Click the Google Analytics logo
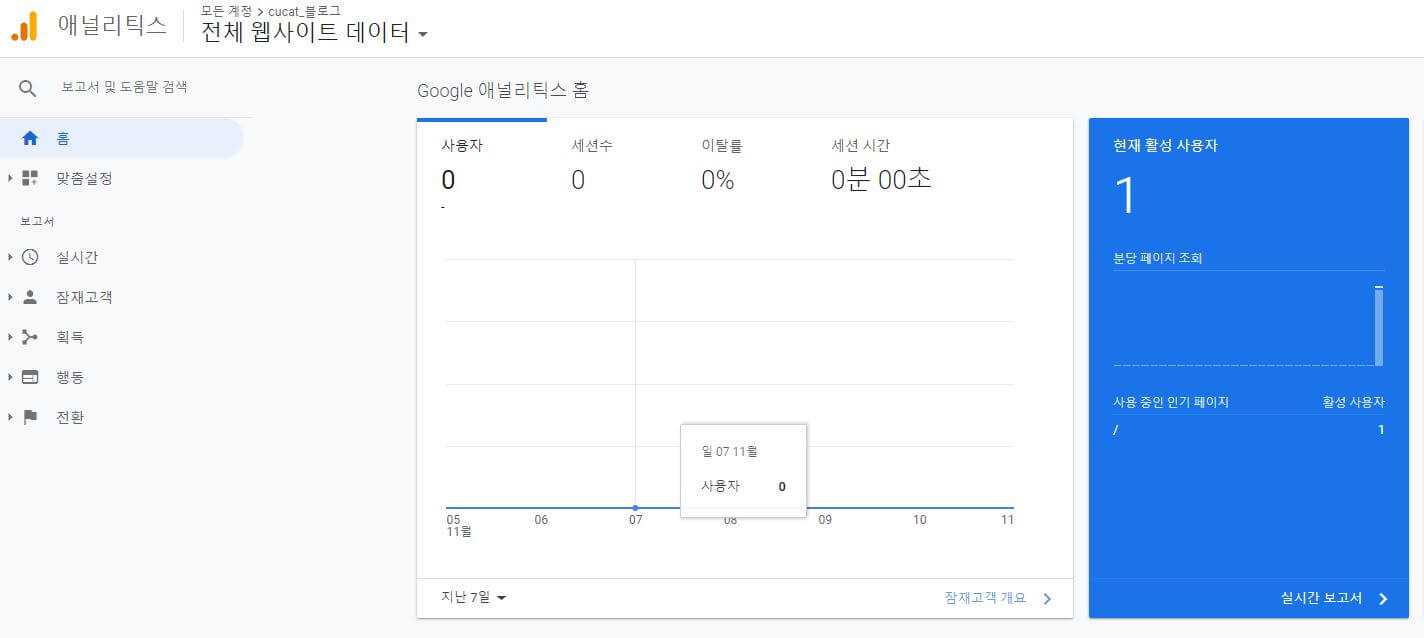The width and height of the screenshot is (1424, 638). coord(27,25)
